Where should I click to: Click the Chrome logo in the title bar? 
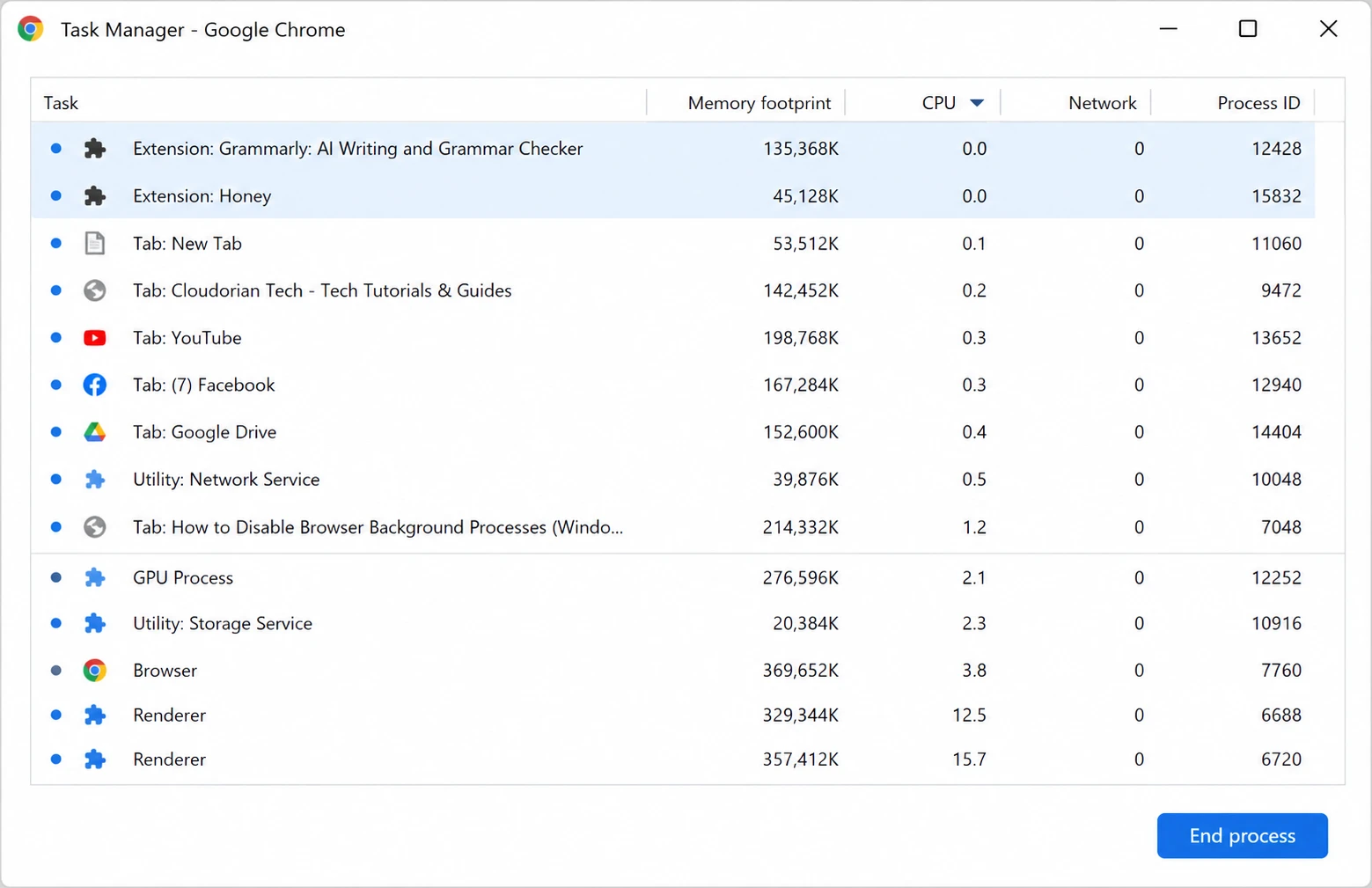31,29
